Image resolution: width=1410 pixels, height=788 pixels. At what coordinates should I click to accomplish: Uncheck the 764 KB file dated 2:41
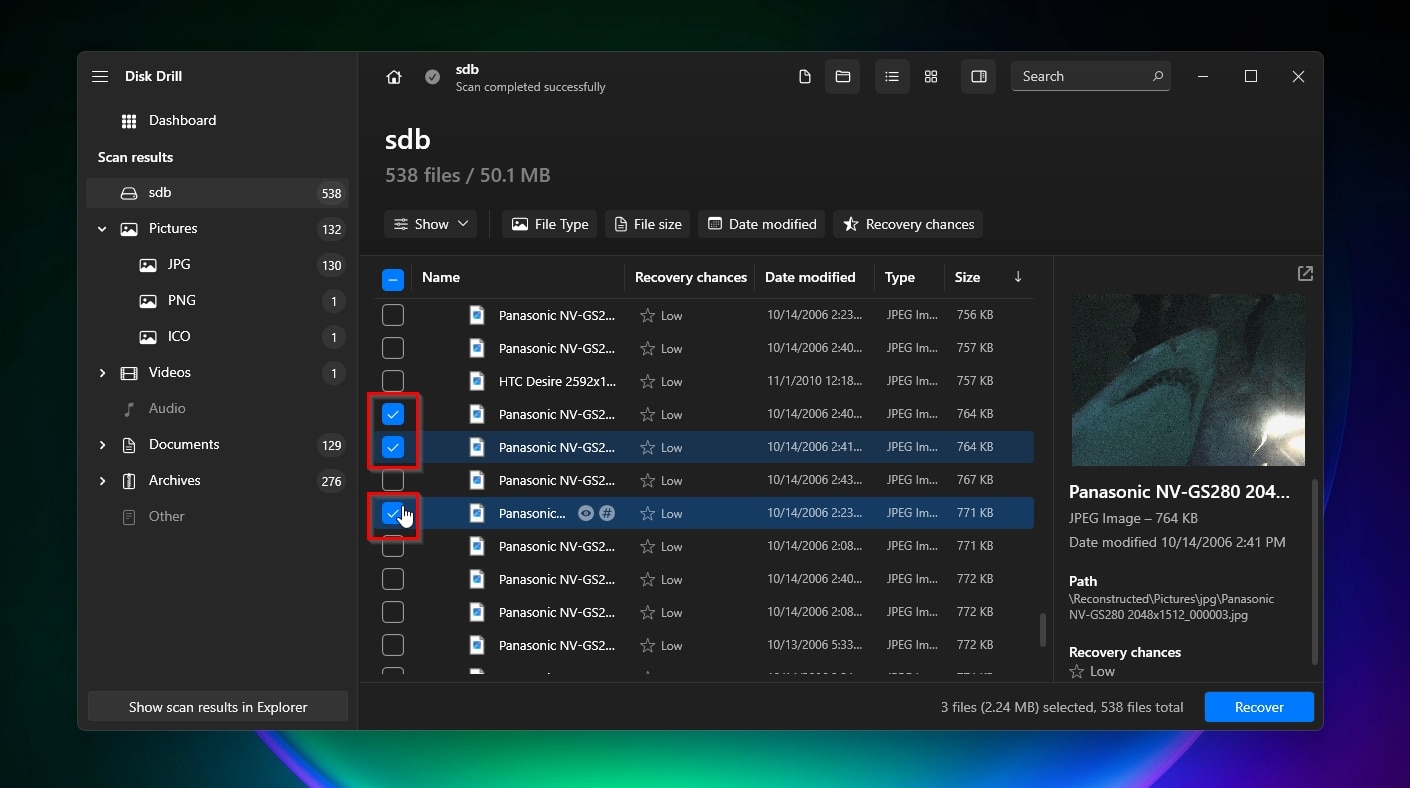(x=393, y=447)
